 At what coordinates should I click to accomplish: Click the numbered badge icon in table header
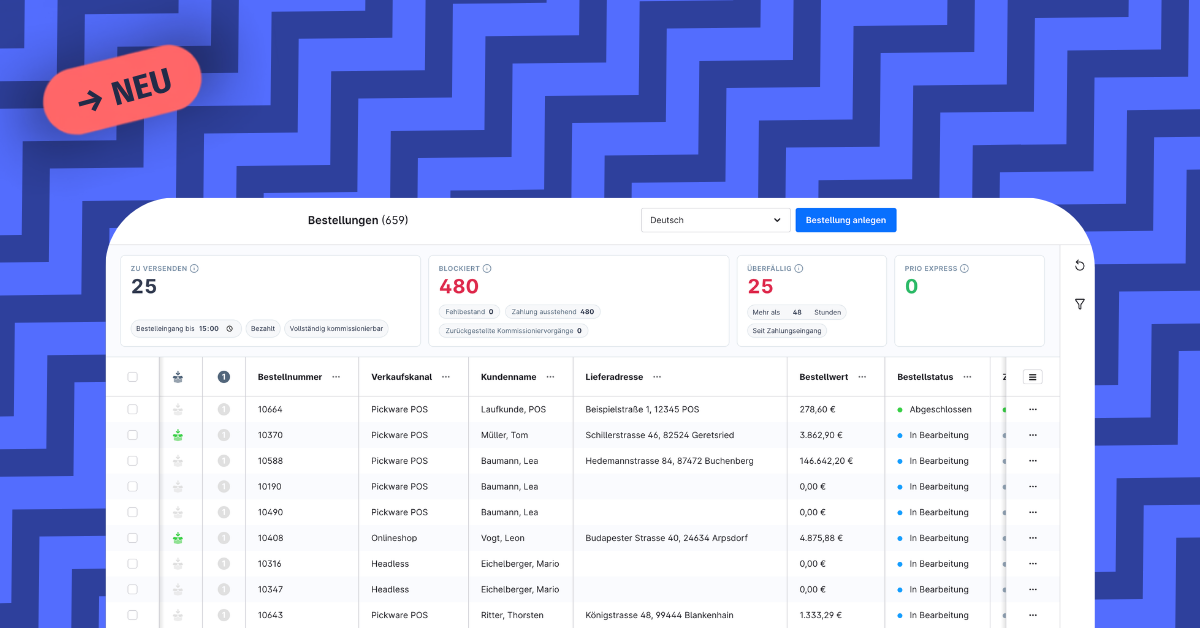click(224, 377)
